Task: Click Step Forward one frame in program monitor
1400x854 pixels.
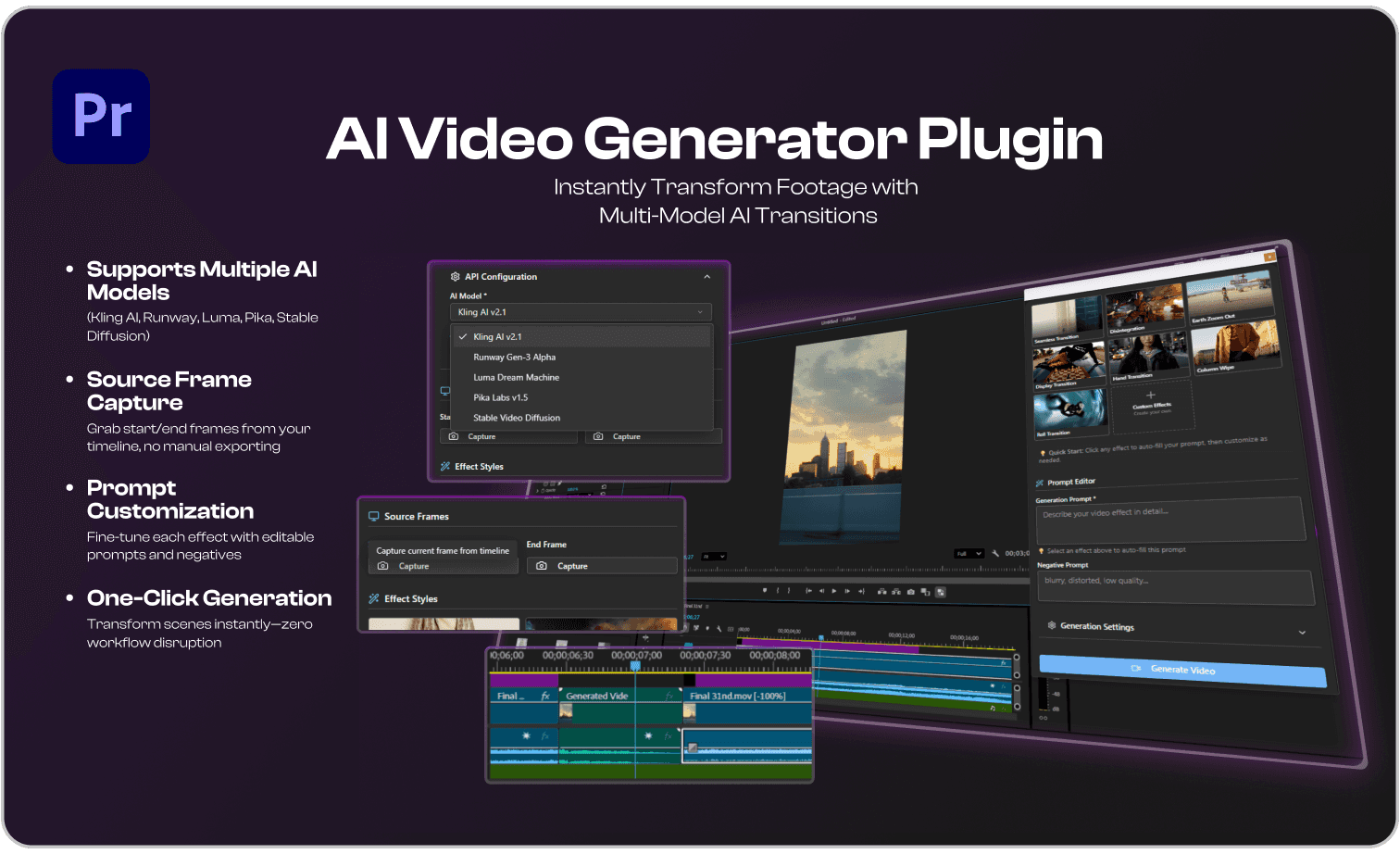Action: coord(847,591)
